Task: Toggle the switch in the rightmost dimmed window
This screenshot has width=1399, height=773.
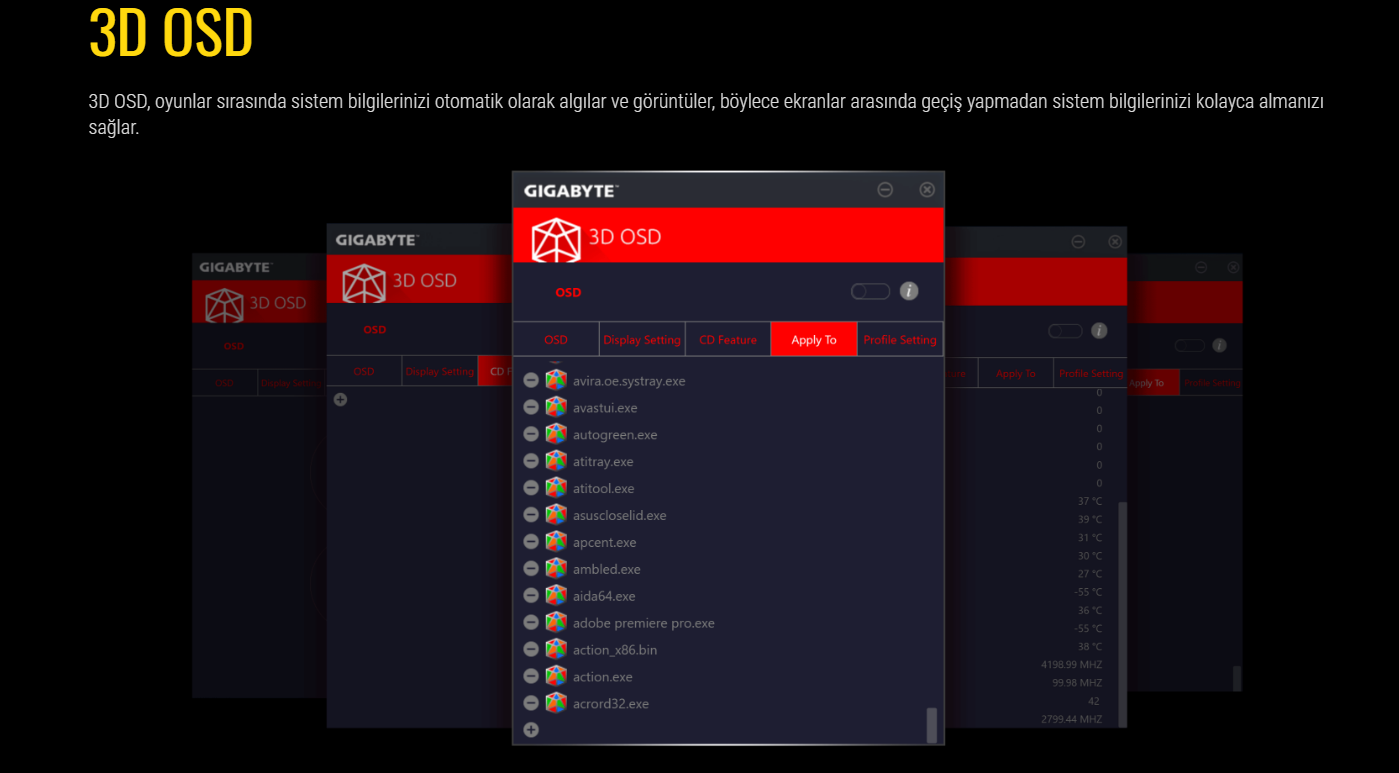Action: [x=1190, y=345]
